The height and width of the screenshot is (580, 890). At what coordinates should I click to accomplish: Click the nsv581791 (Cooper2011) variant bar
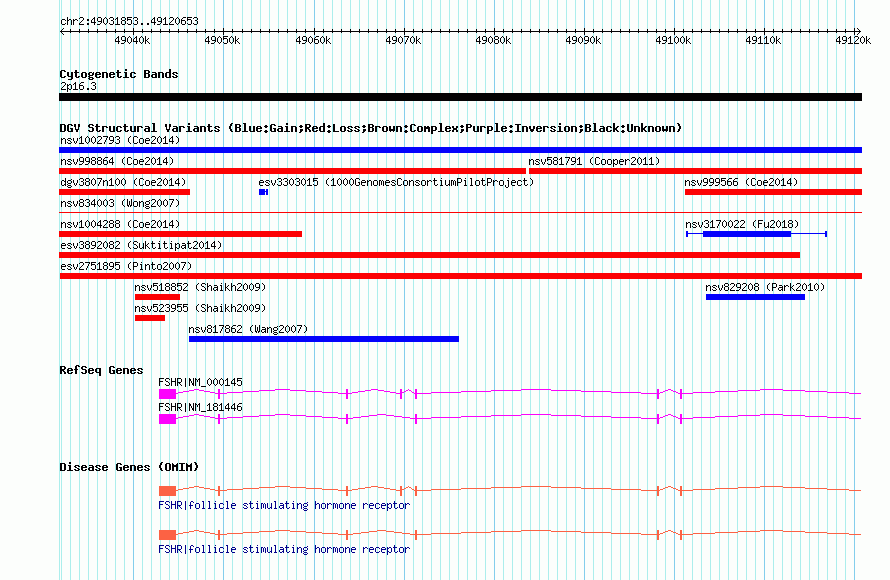695,171
